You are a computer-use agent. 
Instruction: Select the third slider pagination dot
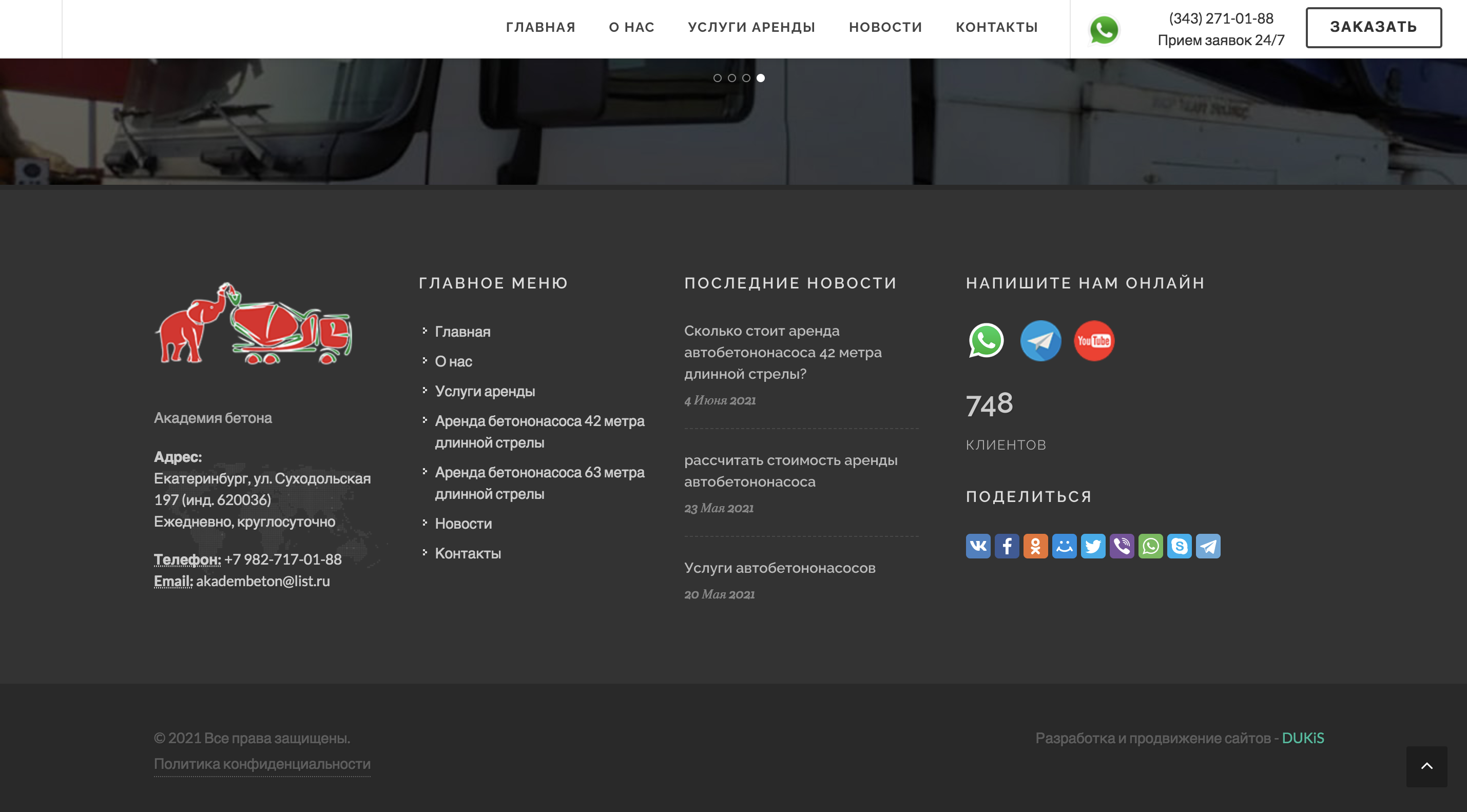[746, 78]
